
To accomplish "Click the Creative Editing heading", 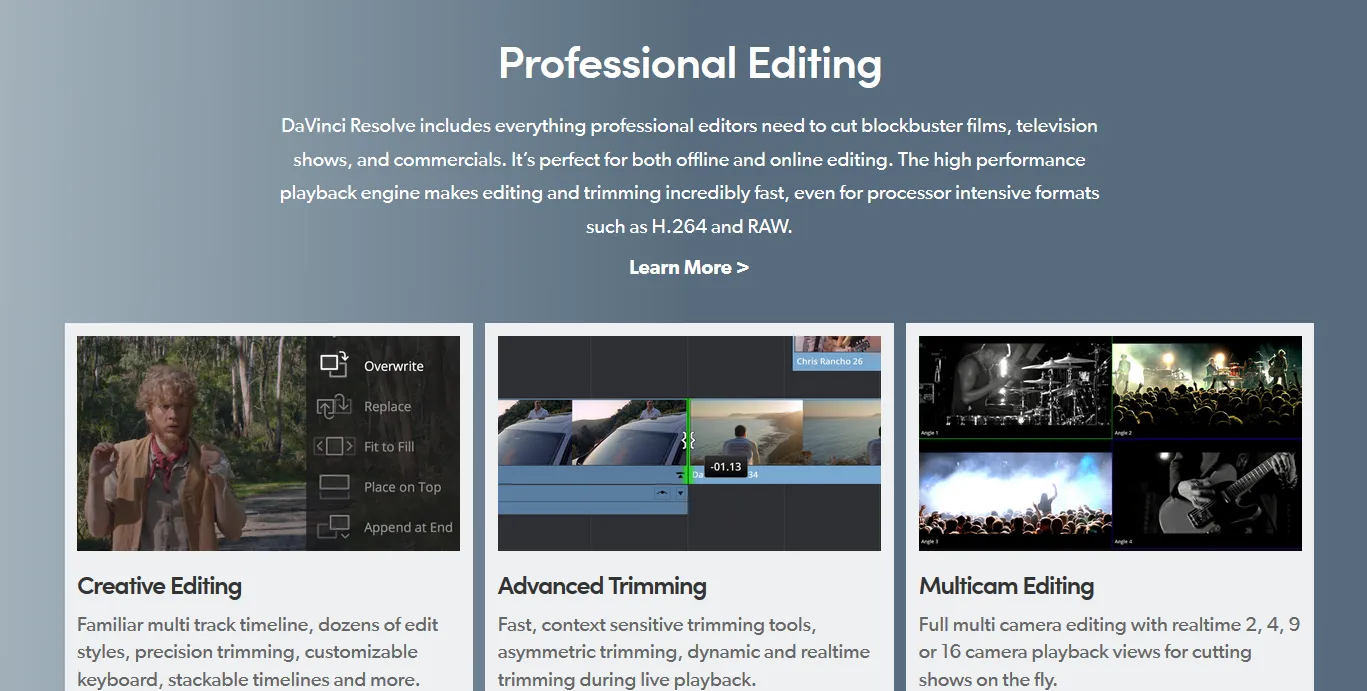I will coord(160,586).
